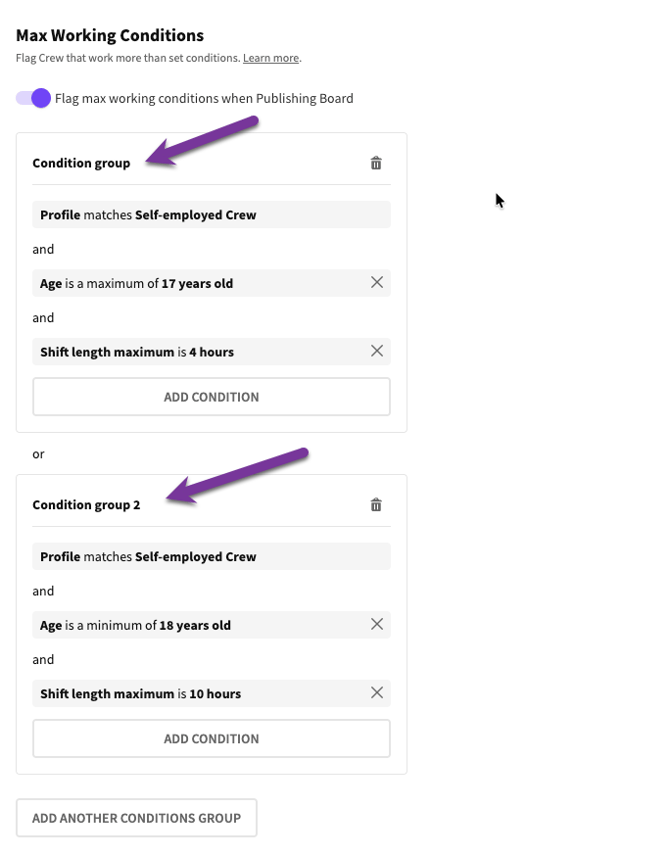This screenshot has width=670, height=855.
Task: Remove the Shift length 4 hours condition
Action: click(x=377, y=351)
